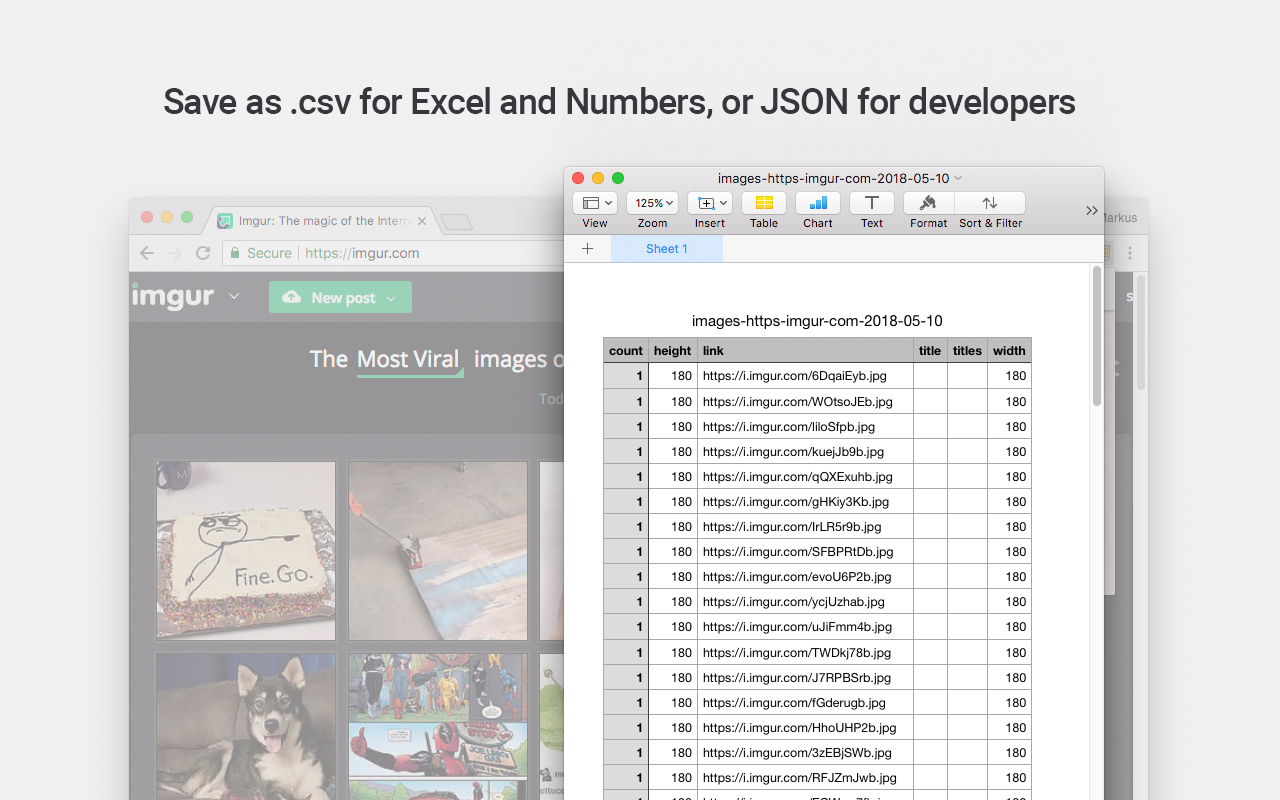Viewport: 1280px width, 800px height.
Task: Close the Imgur browser tab
Action: [422, 221]
